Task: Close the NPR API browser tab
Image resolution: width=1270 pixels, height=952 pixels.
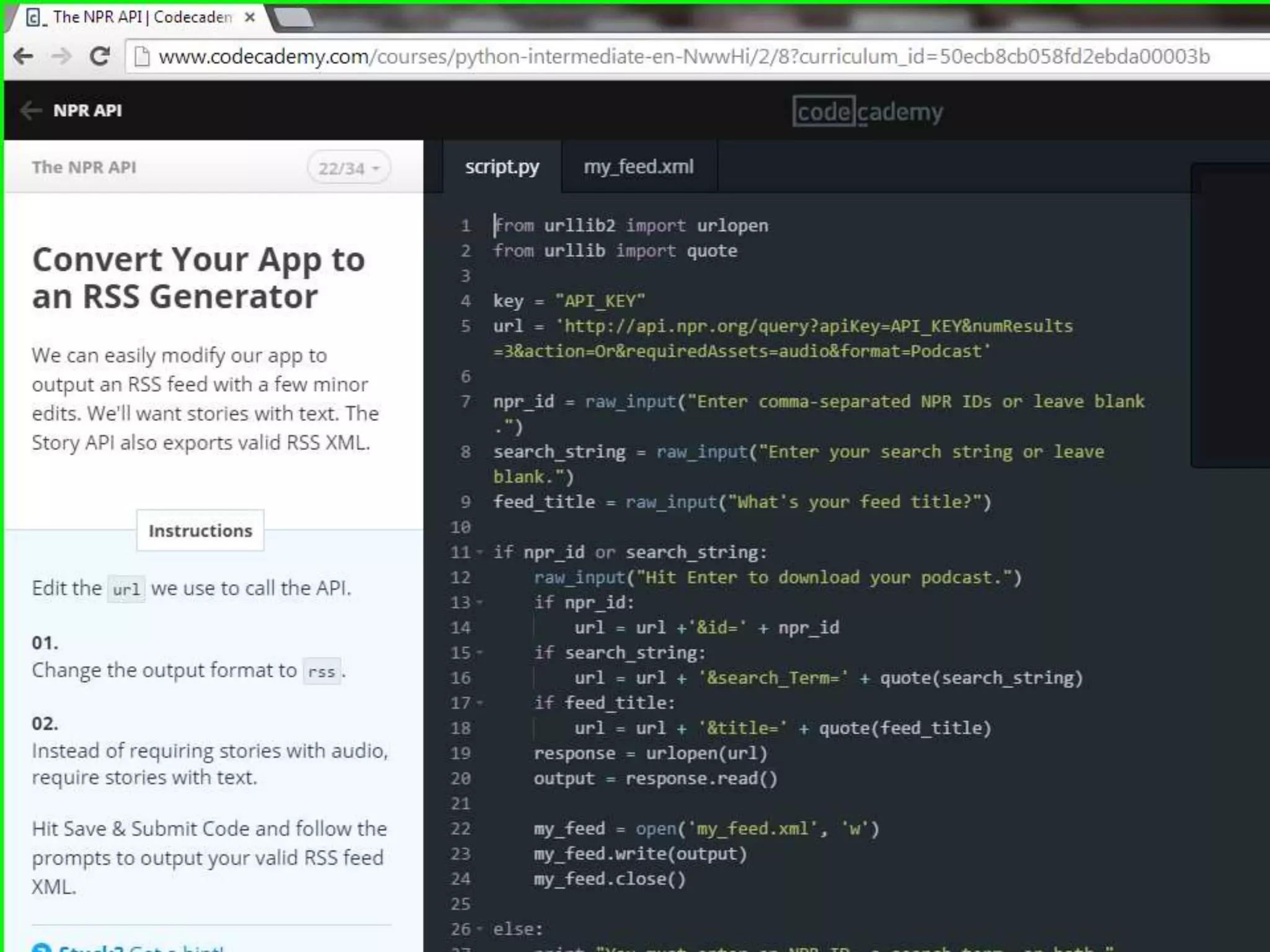Action: (250, 17)
